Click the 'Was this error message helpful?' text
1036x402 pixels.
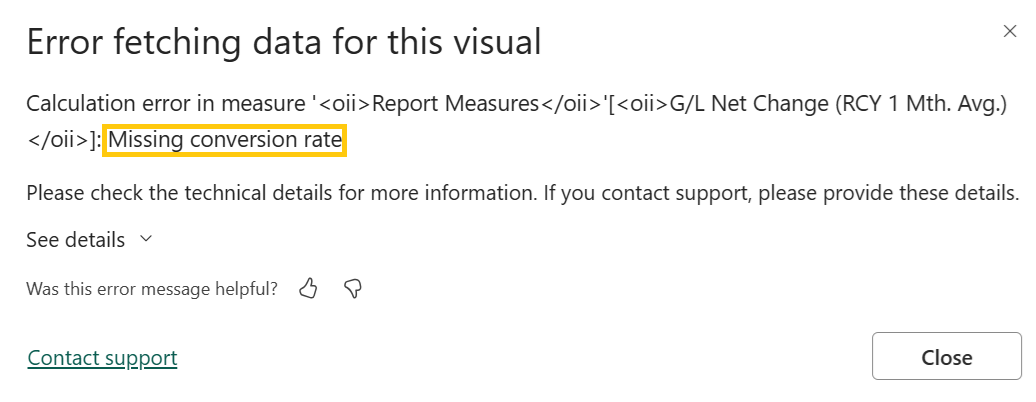(x=152, y=289)
